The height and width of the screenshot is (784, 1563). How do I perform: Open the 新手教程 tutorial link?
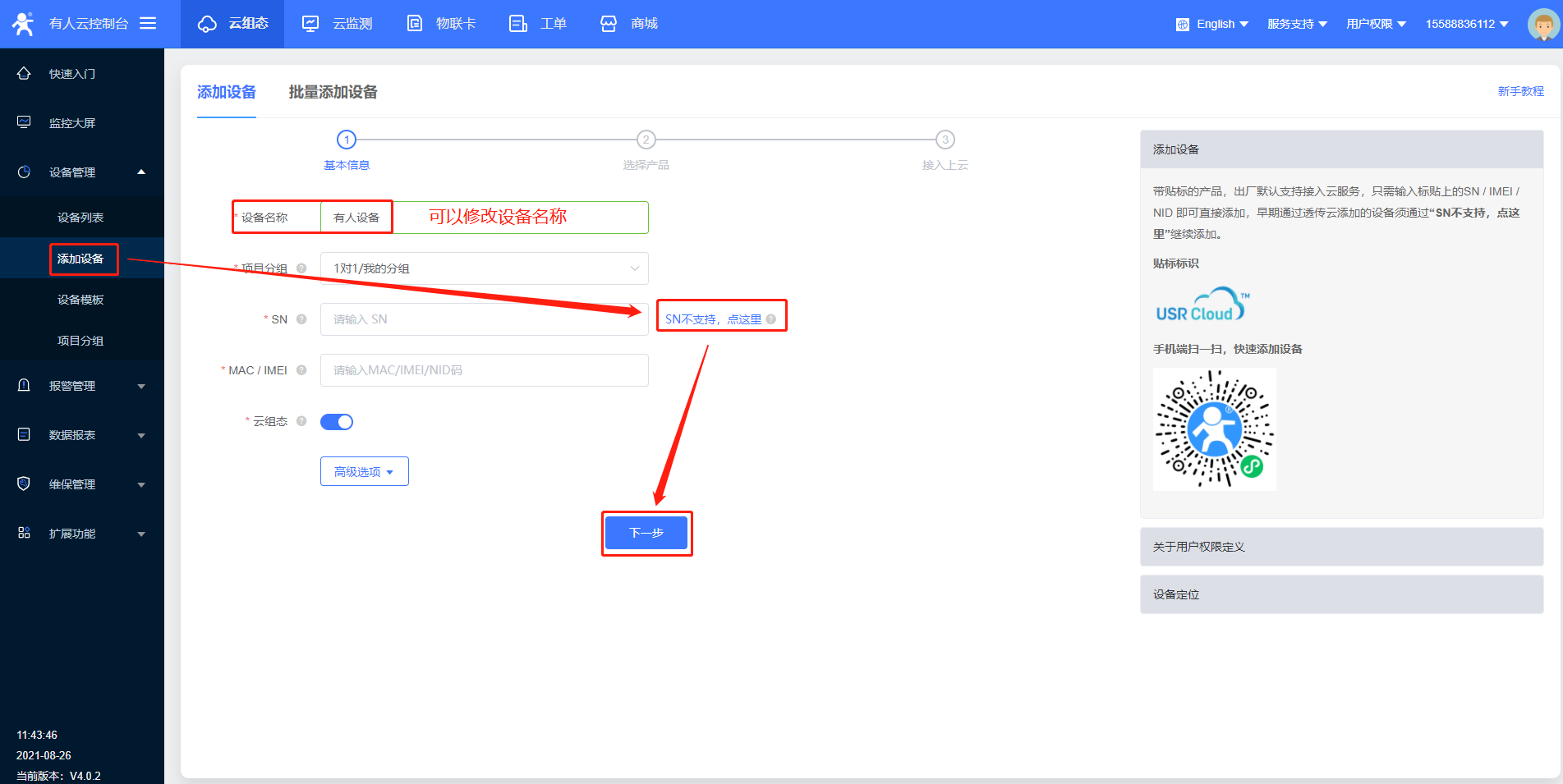[1520, 91]
